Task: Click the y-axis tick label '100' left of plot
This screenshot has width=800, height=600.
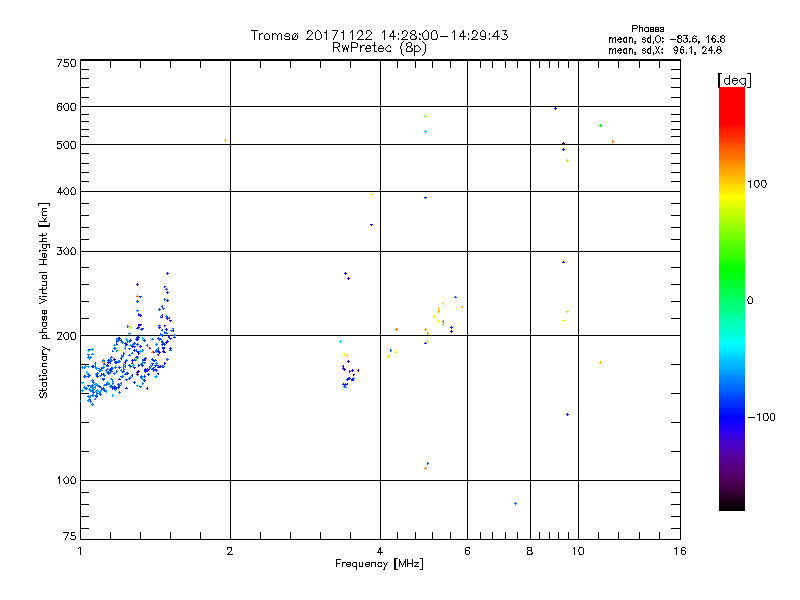Action: 66,480
